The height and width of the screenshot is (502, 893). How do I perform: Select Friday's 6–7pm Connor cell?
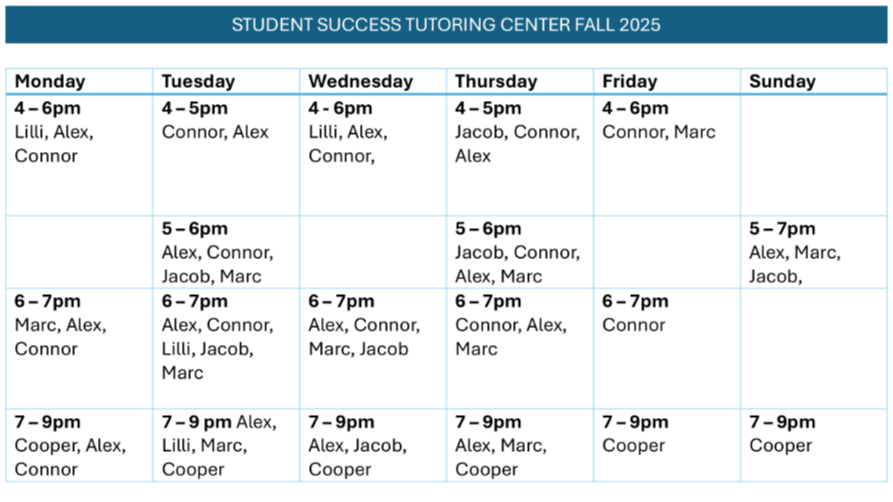tap(667, 347)
